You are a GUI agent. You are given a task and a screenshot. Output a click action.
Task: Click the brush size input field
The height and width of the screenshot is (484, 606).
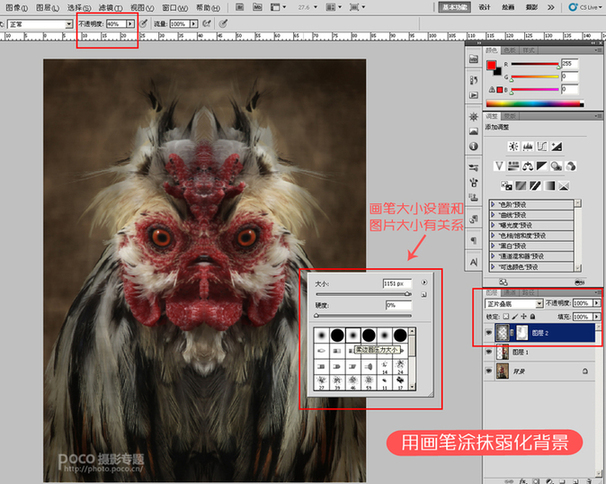396,285
